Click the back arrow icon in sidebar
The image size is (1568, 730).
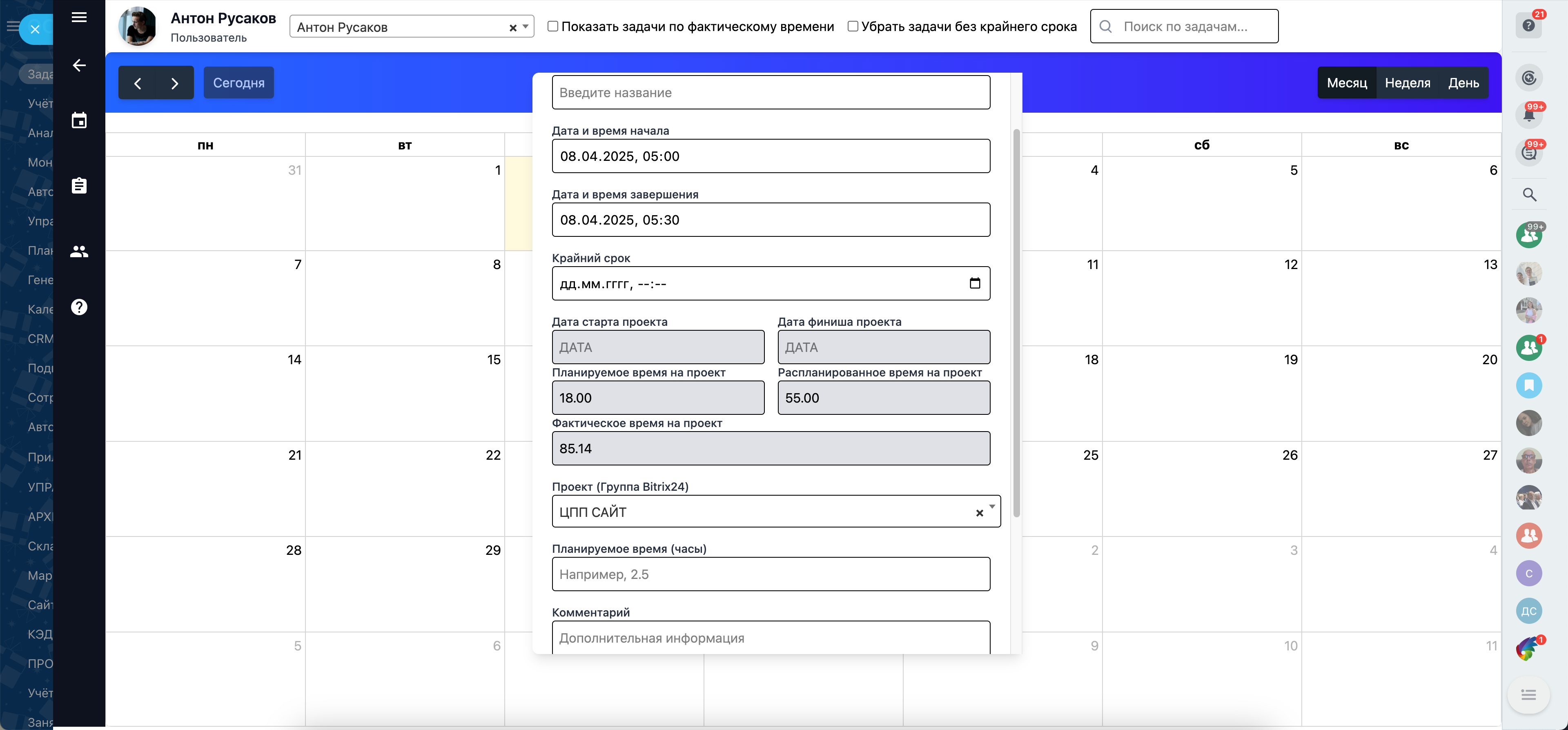point(79,65)
